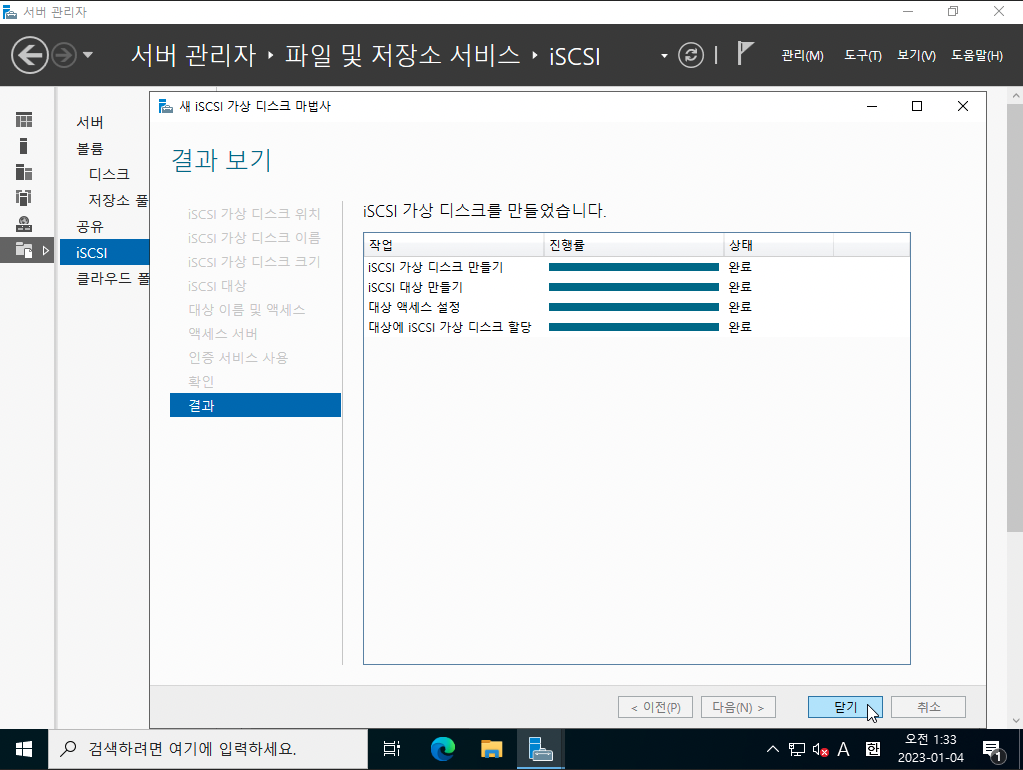The height and width of the screenshot is (770, 1023).
Task: Open the Windows Start menu
Action: coord(24,749)
